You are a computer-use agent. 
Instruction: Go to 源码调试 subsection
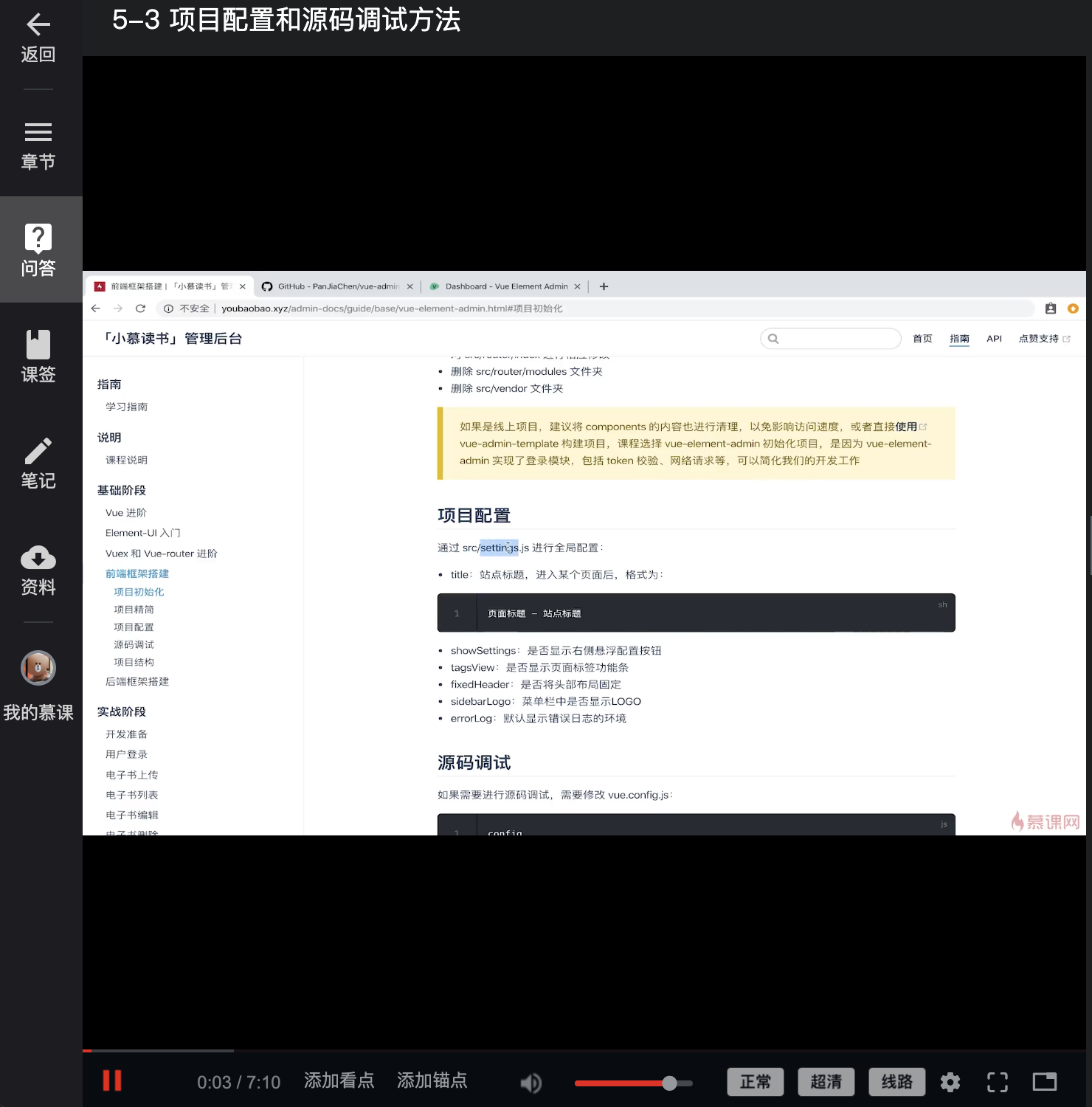[x=134, y=645]
